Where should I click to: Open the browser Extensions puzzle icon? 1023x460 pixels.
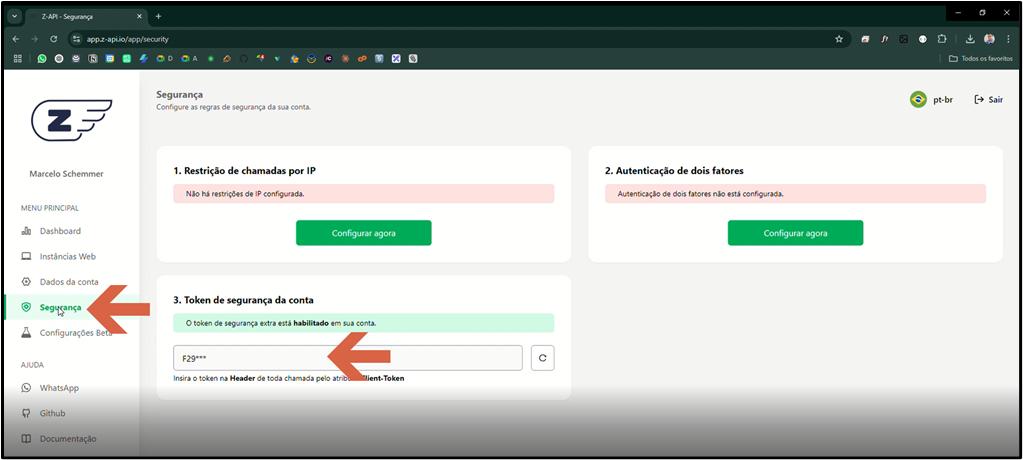tap(941, 39)
